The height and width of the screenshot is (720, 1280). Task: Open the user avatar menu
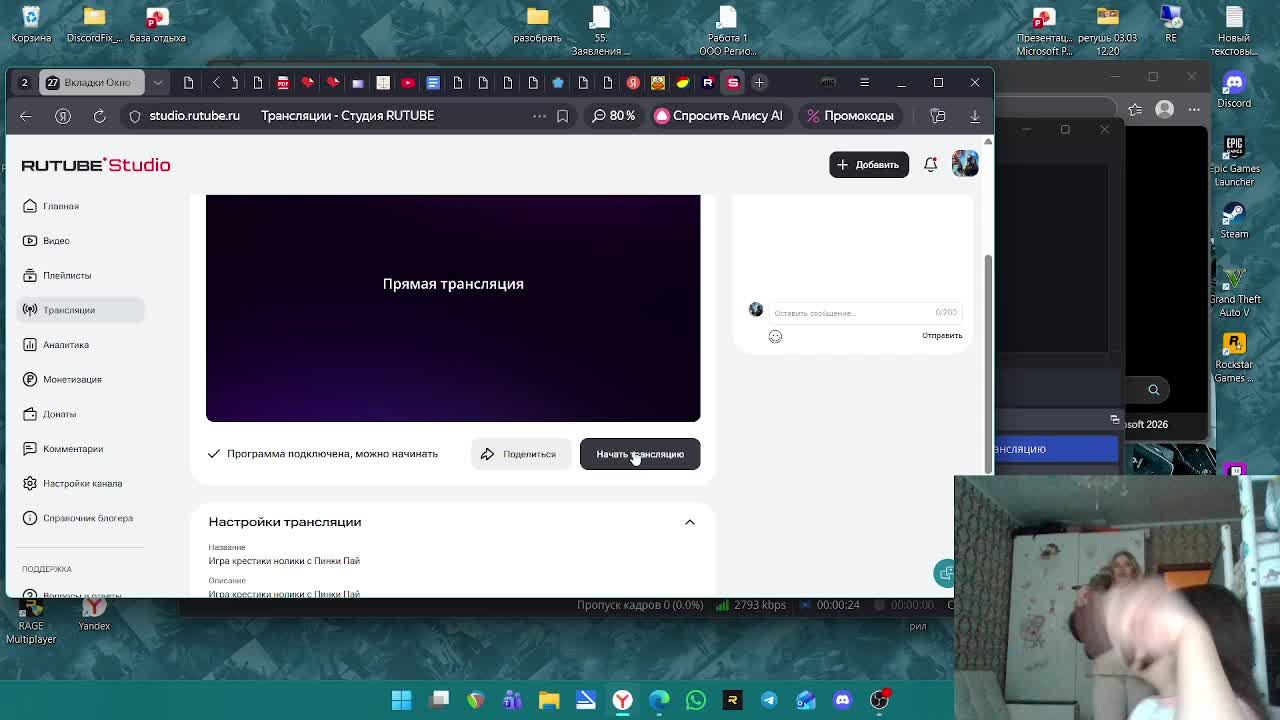click(965, 164)
